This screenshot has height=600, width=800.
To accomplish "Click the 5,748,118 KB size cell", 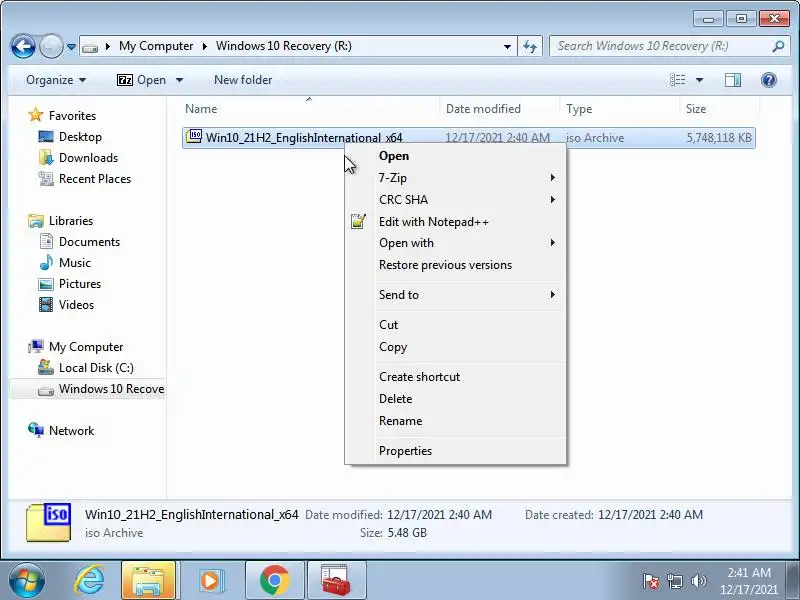I will tap(718, 138).
